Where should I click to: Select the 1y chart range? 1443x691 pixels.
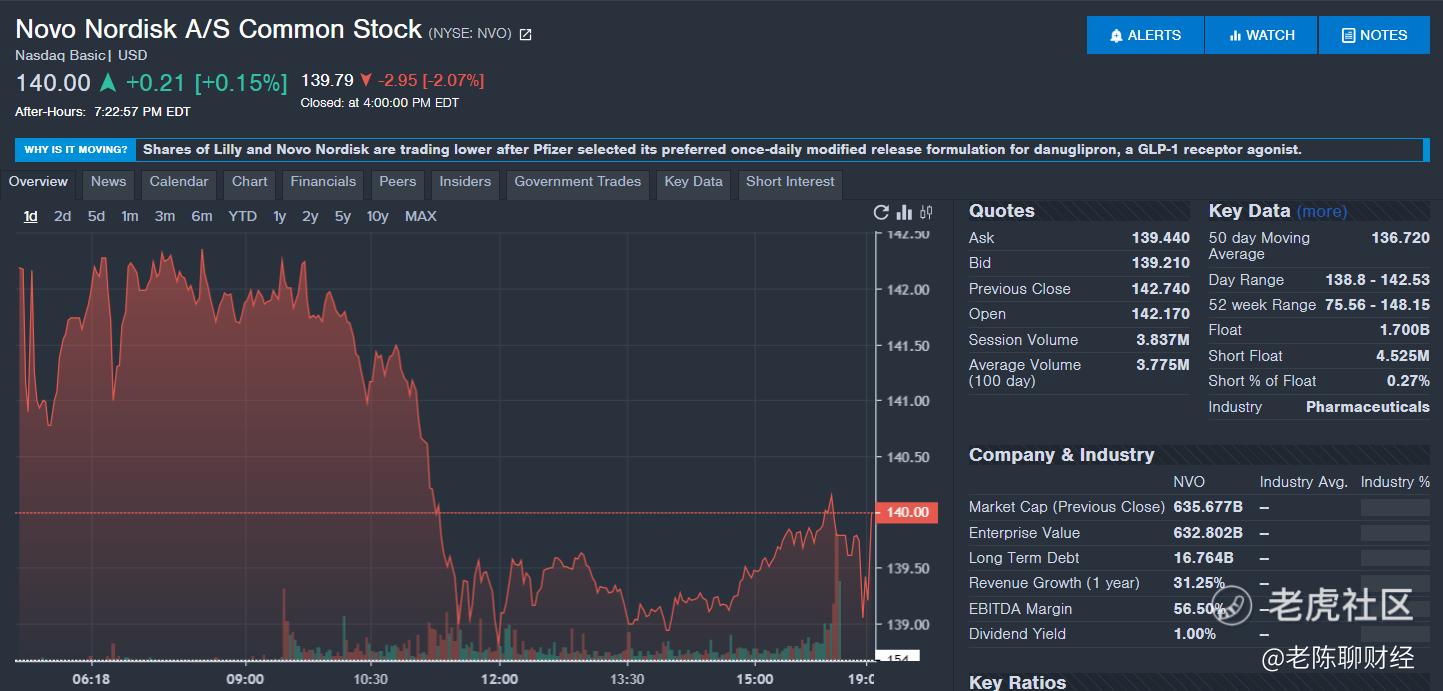pyautogui.click(x=279, y=216)
